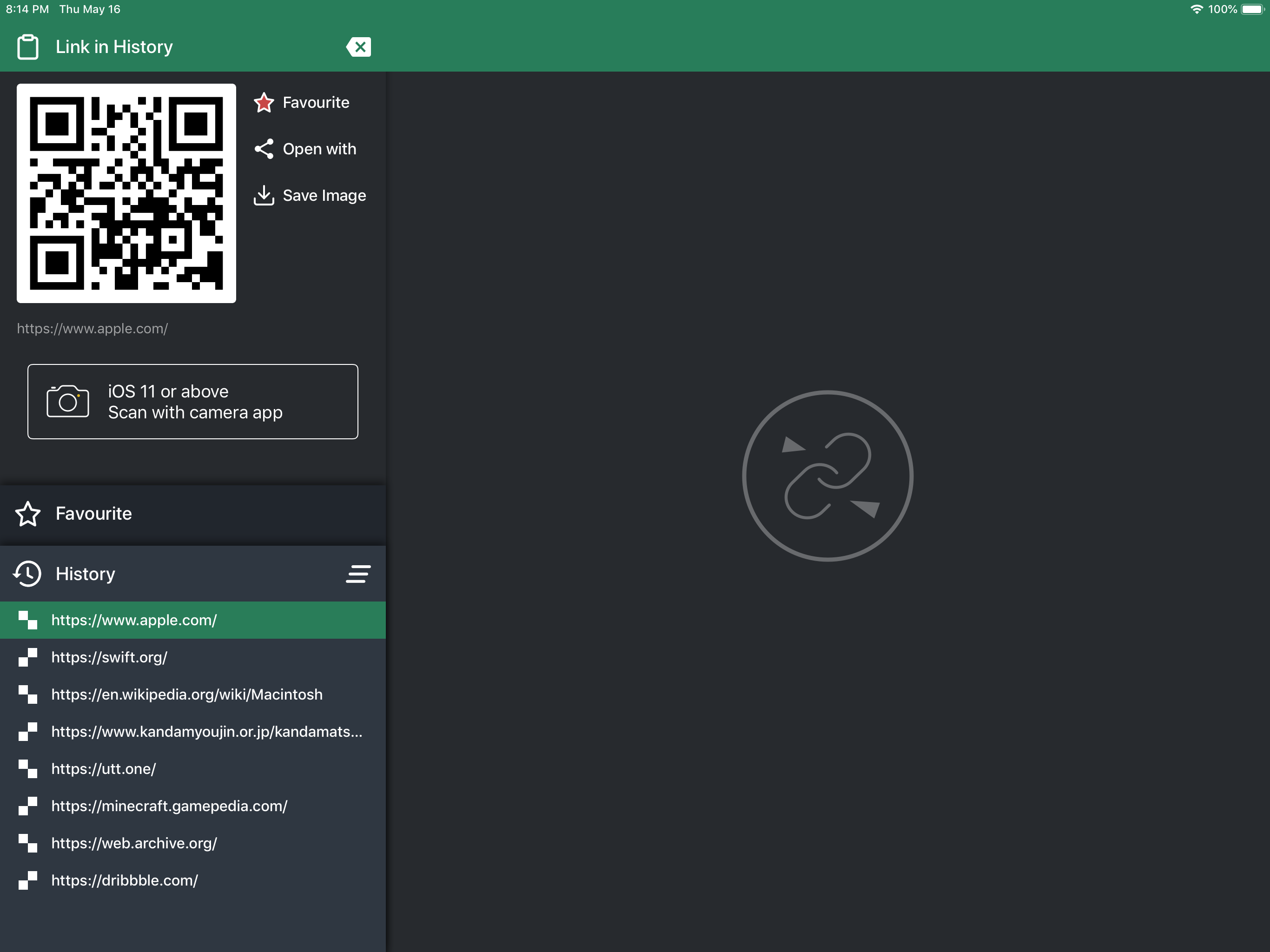This screenshot has width=1270, height=952.
Task: Select https://www.apple.com/ in history
Action: (193, 620)
